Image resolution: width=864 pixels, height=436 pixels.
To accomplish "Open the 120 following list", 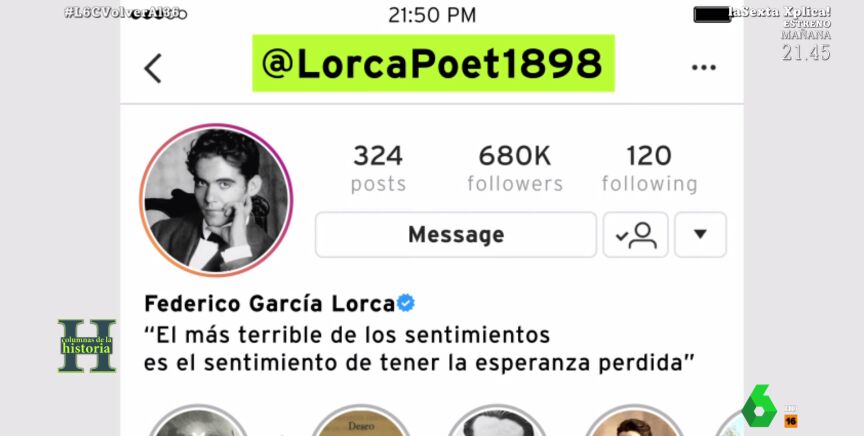I will pos(649,169).
